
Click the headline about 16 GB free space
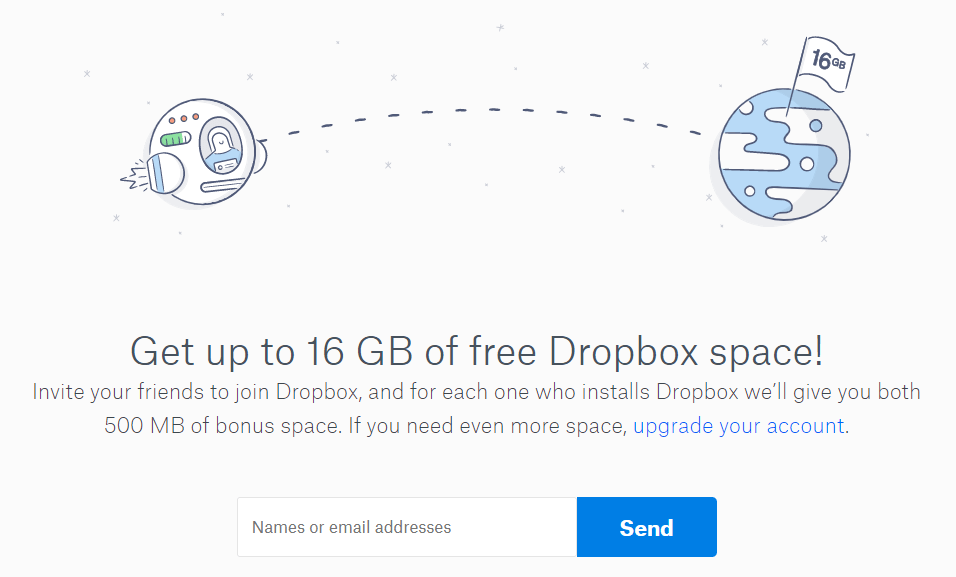477,352
